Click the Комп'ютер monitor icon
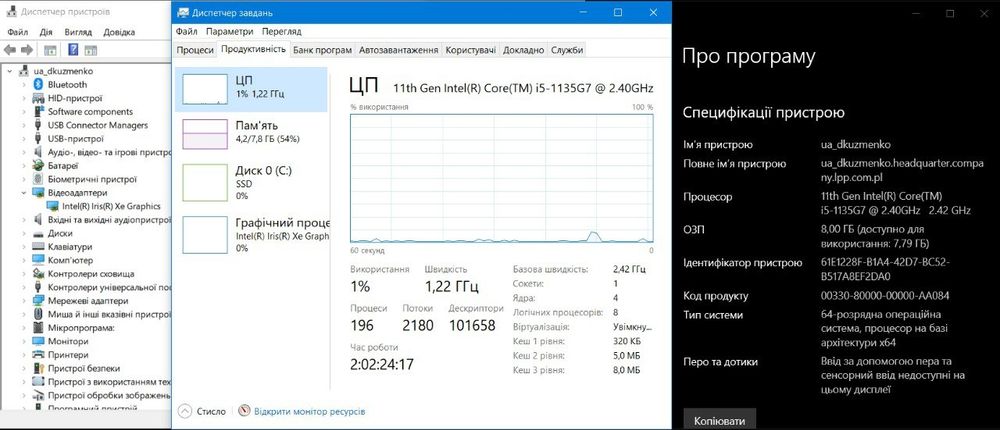Image resolution: width=1000 pixels, height=430 pixels. [x=38, y=260]
